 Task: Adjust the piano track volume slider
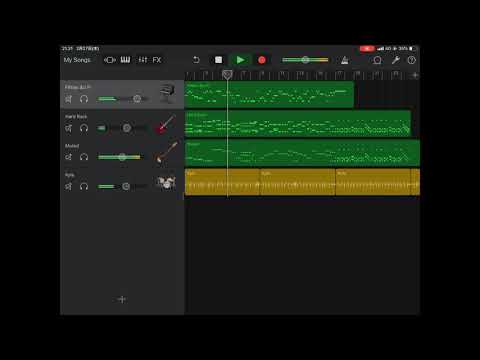coord(123,99)
